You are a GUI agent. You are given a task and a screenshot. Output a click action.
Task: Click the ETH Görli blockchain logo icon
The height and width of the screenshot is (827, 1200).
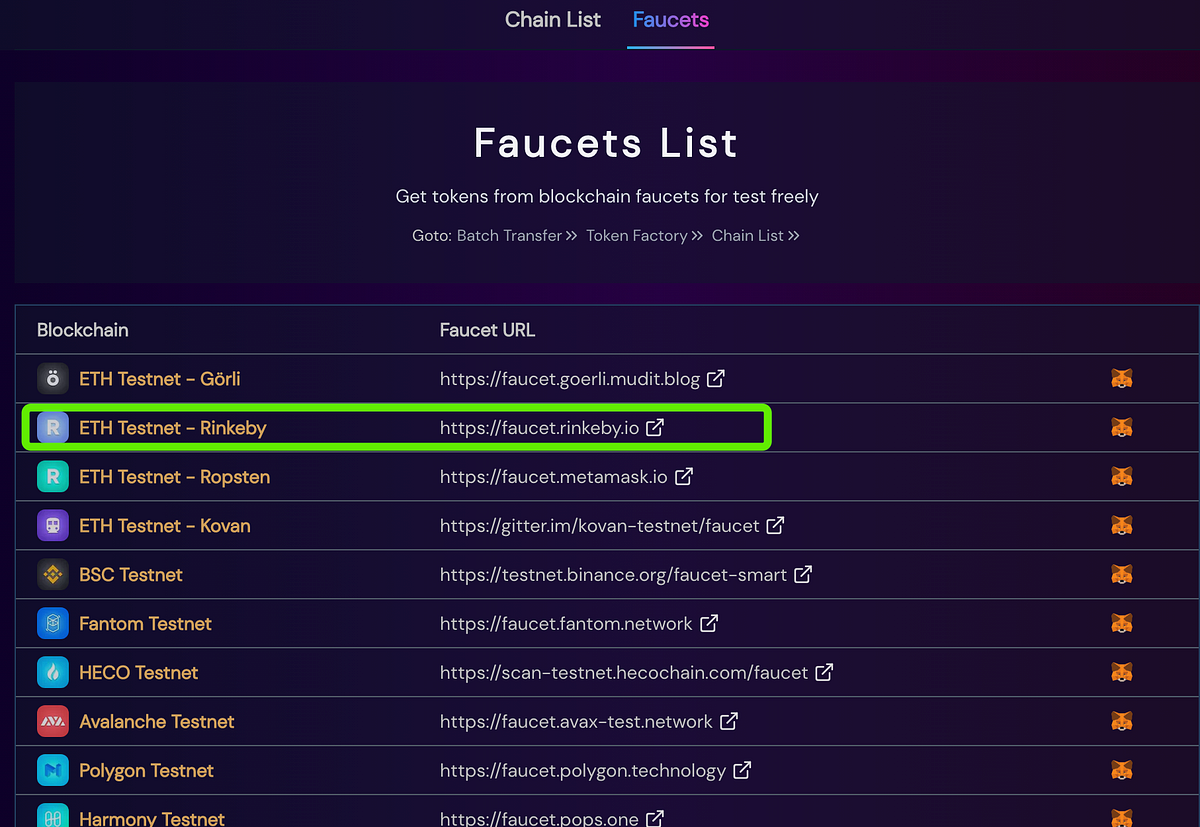coord(52,378)
